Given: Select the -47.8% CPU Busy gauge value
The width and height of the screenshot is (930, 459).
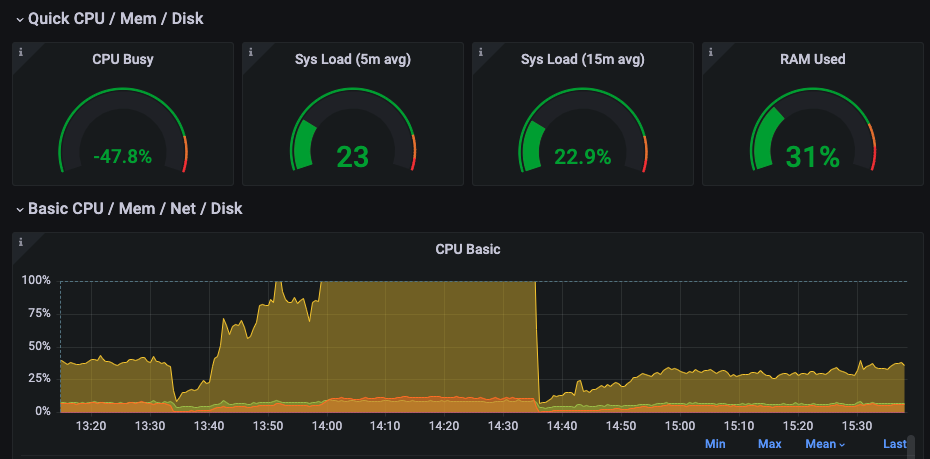Looking at the screenshot, I should click(x=123, y=157).
